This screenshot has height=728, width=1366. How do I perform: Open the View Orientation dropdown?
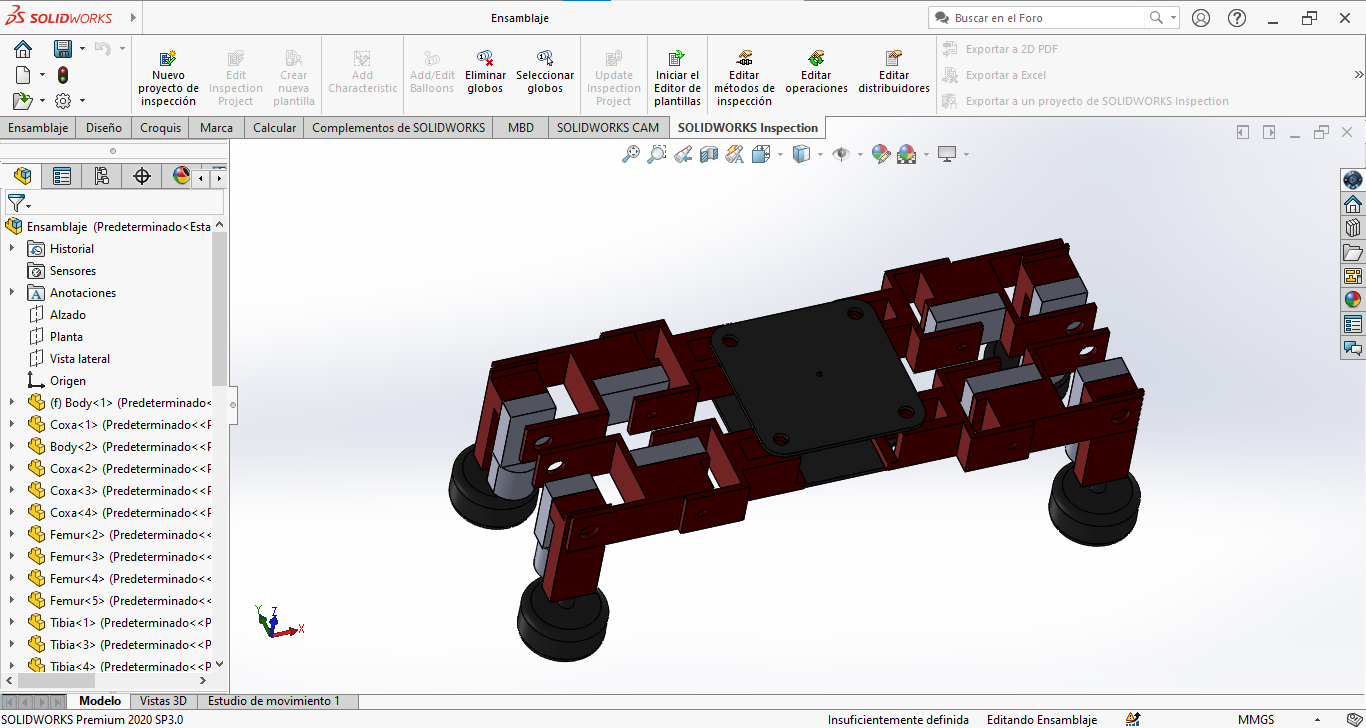click(x=780, y=154)
